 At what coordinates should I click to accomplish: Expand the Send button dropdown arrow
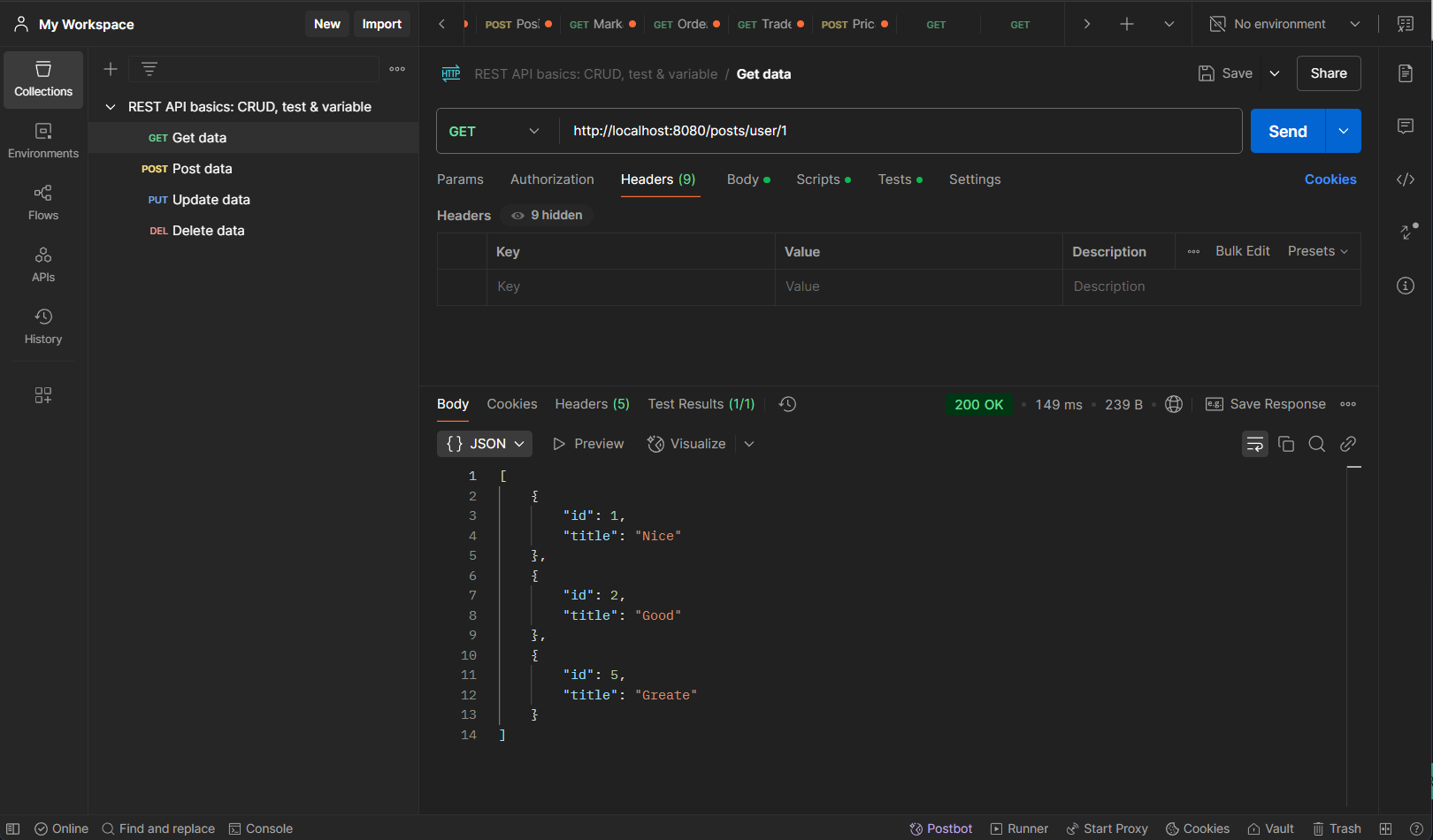click(x=1344, y=131)
